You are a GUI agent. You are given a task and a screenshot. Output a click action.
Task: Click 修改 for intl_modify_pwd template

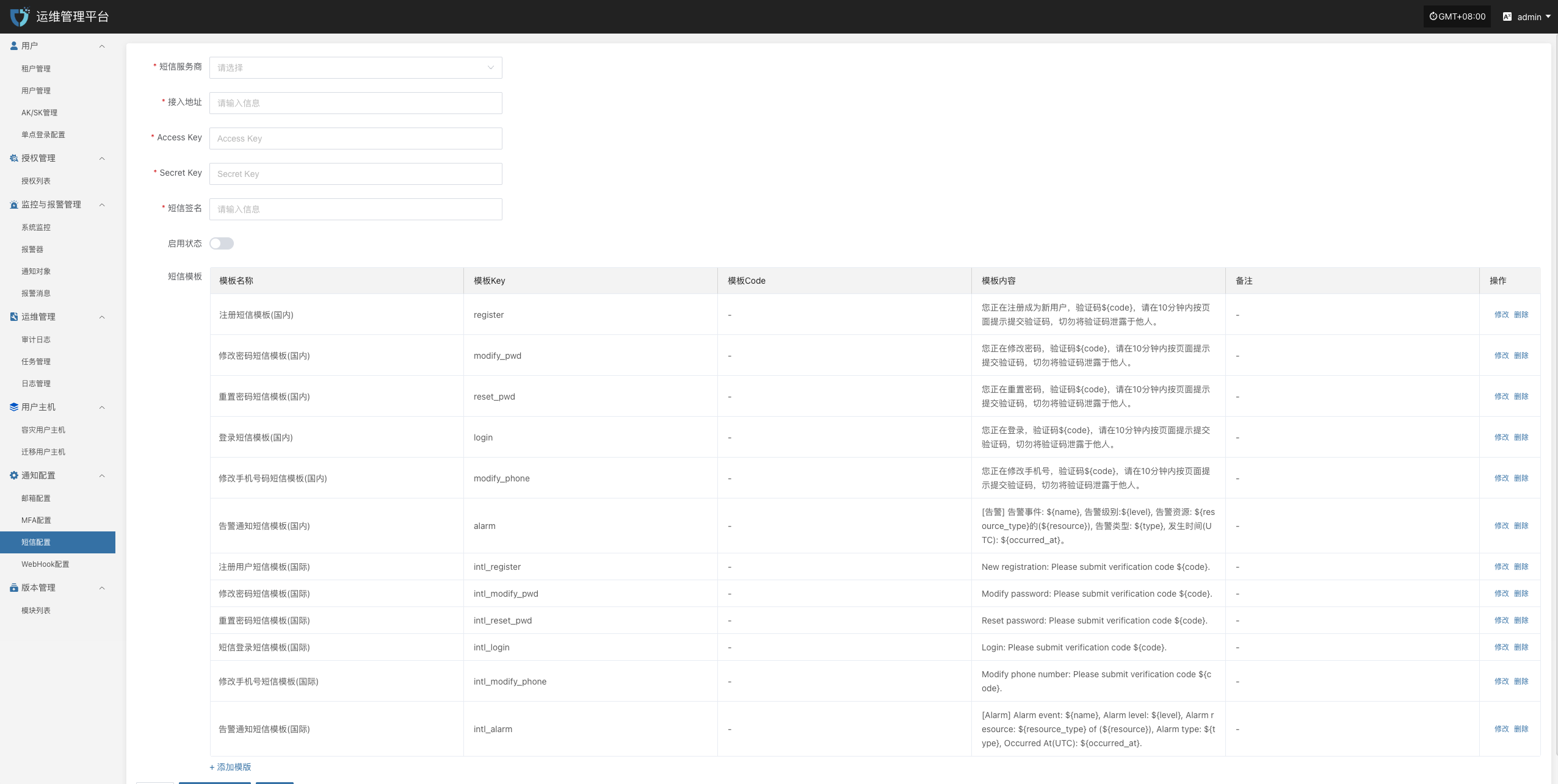[1501, 594]
